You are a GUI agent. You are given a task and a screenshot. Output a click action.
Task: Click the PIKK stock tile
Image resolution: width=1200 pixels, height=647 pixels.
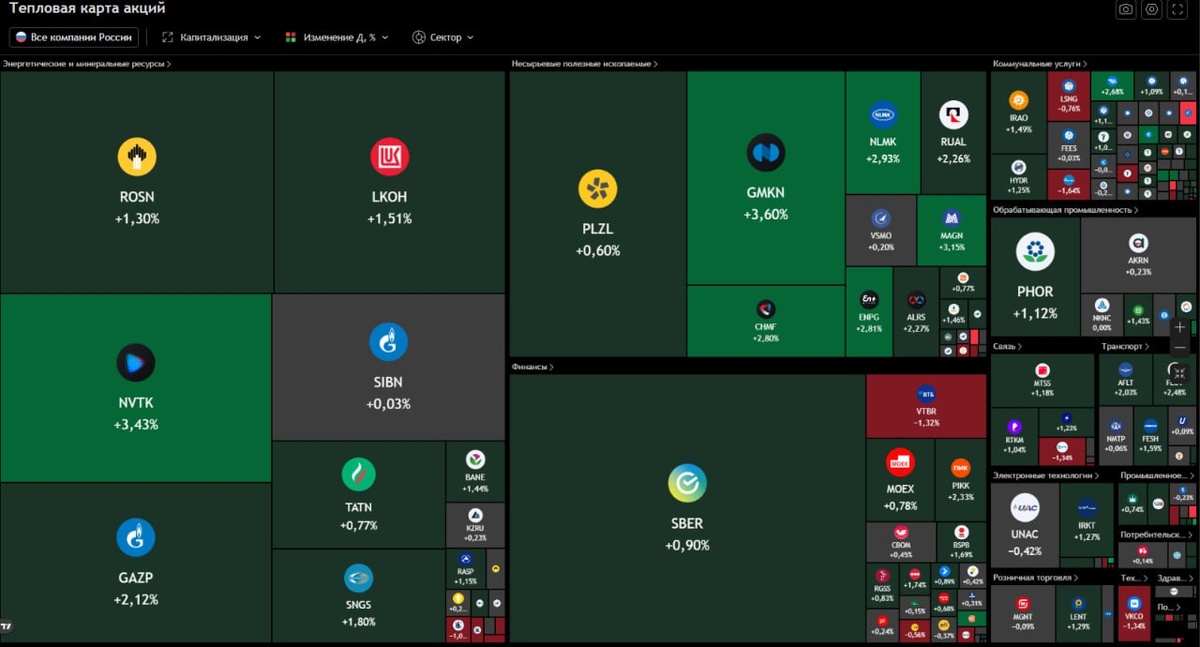tap(961, 480)
